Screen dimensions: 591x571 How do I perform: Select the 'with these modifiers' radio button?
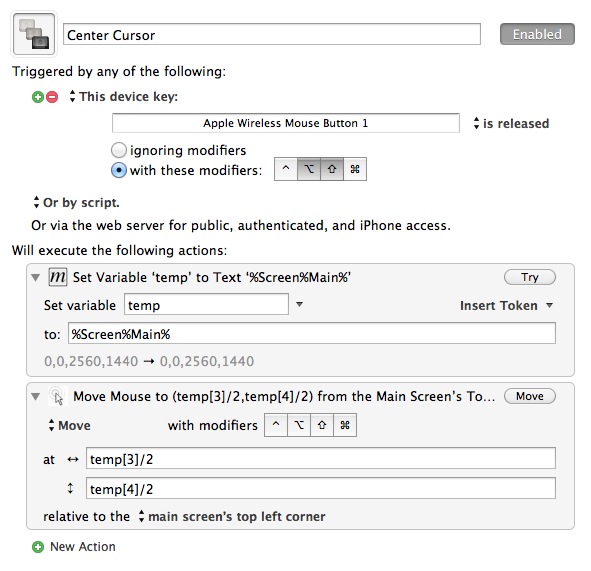(119, 170)
